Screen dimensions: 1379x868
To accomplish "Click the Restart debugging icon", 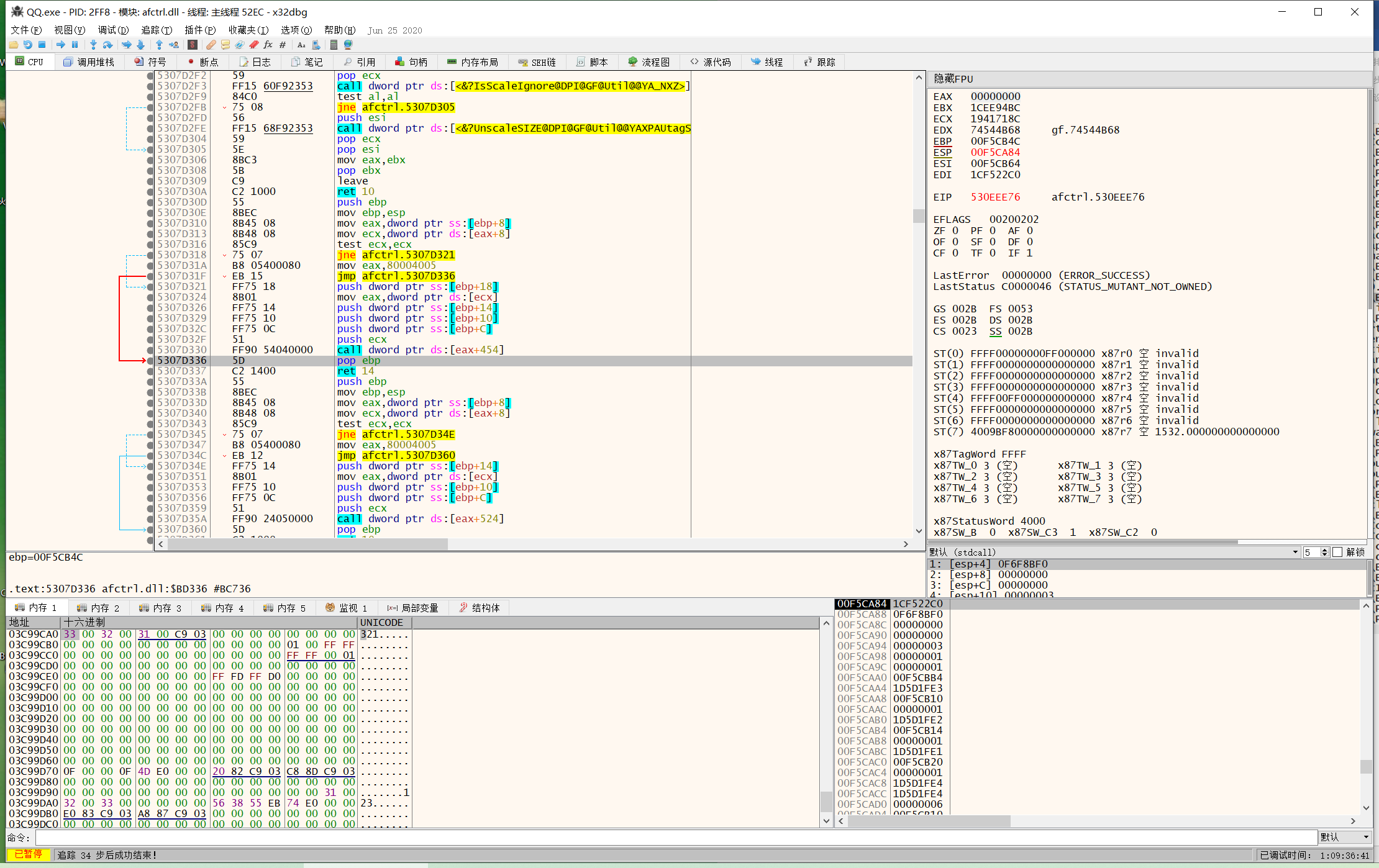I will click(x=28, y=45).
